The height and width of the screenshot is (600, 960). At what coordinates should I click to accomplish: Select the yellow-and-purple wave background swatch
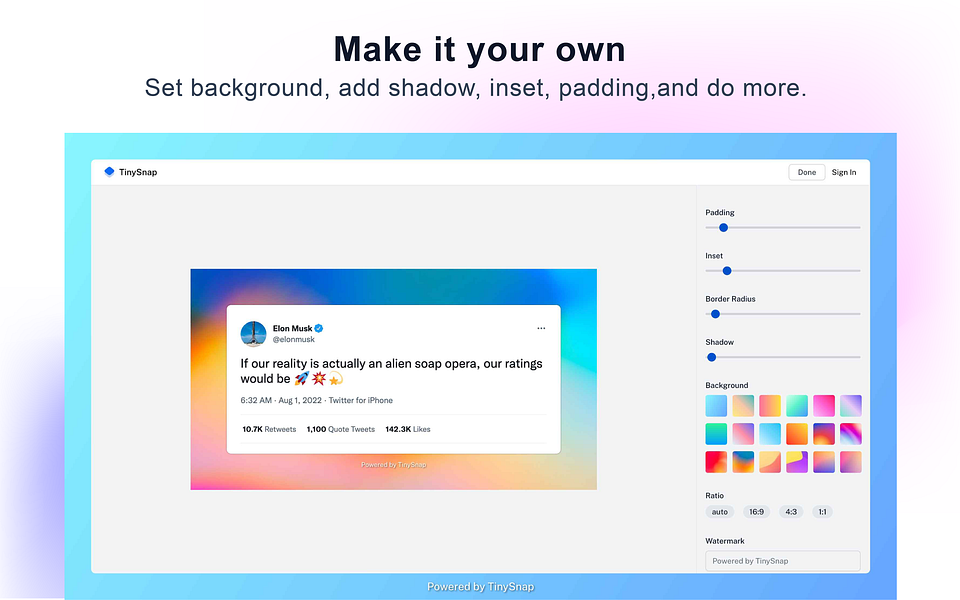797,462
